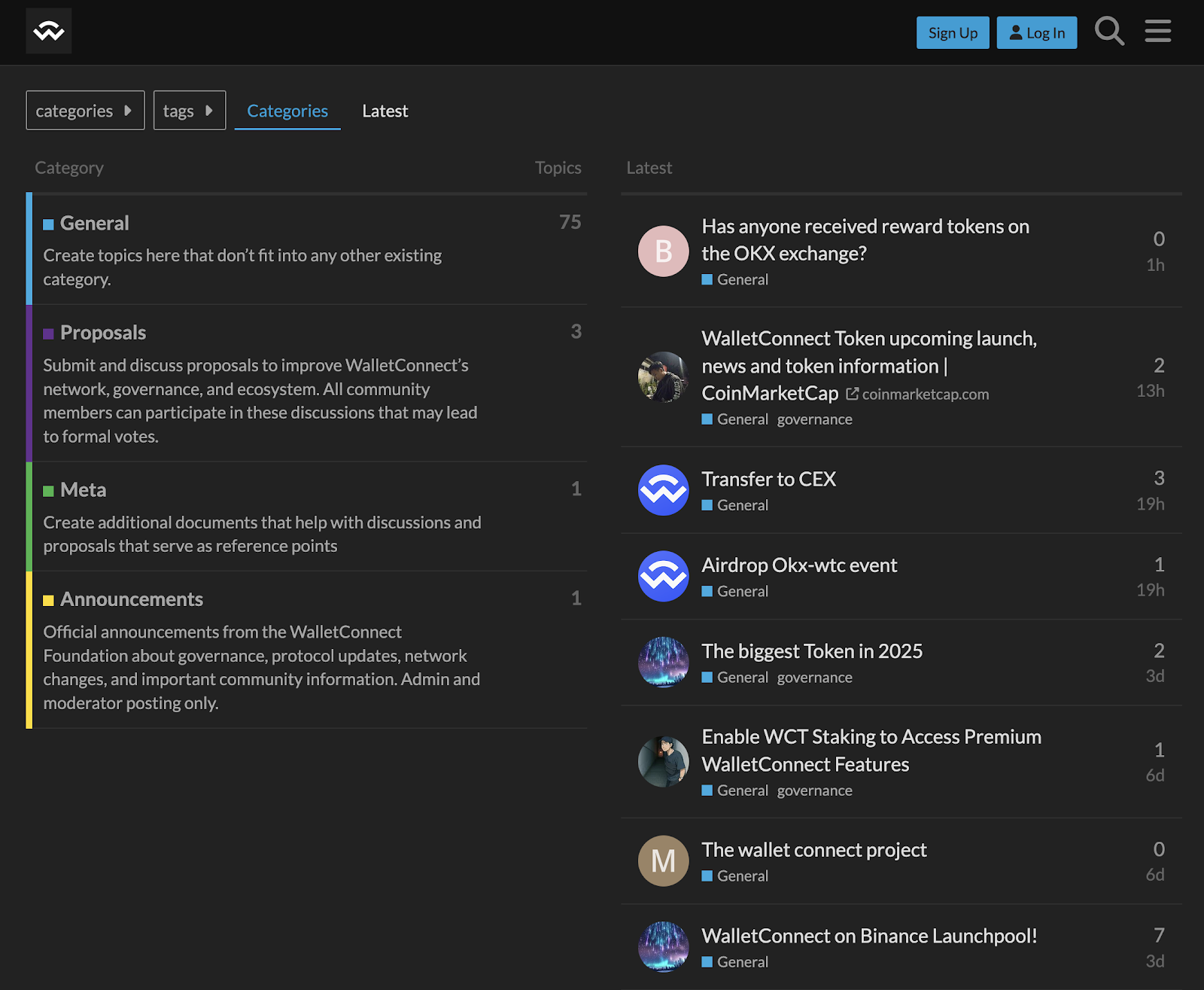Click avatar beside Transfer to CEX
This screenshot has height=990, width=1204.
(x=663, y=490)
